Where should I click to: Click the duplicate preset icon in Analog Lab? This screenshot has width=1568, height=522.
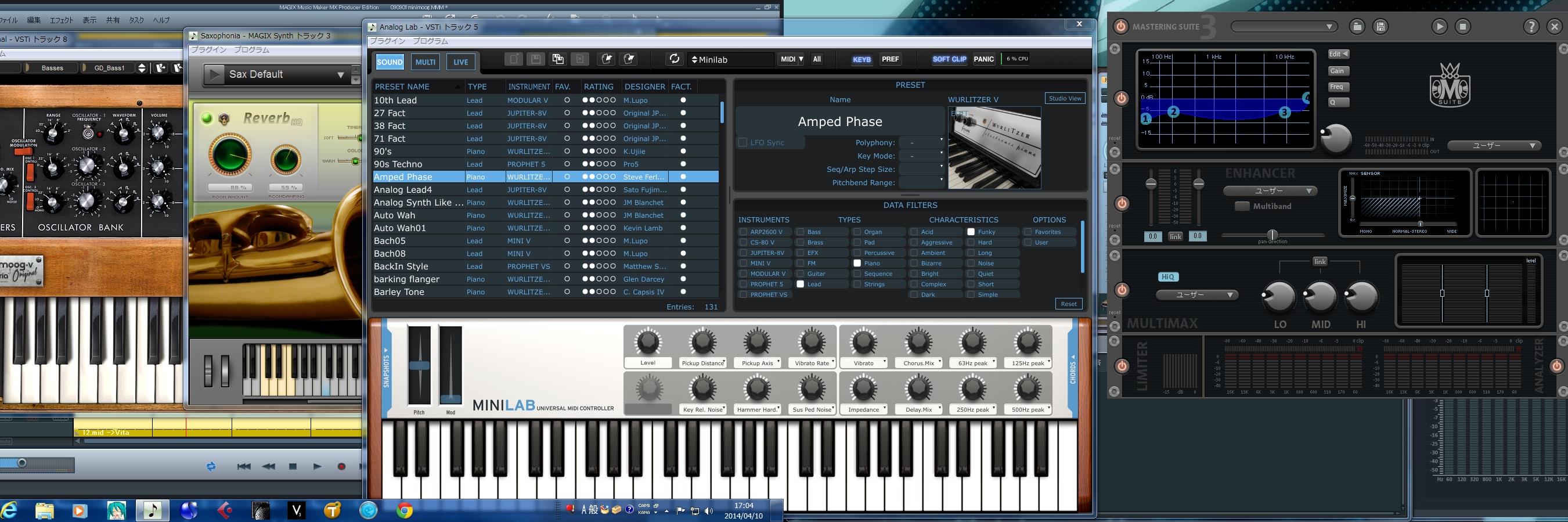(557, 59)
